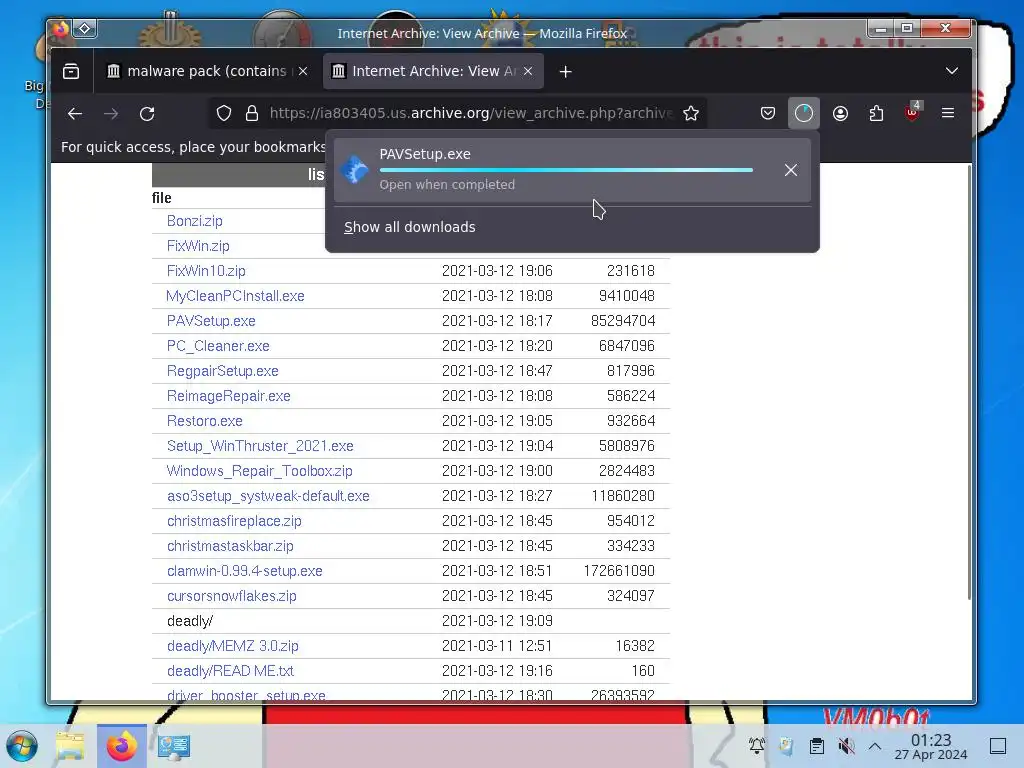Select size value 85294704
This screenshot has height=768, width=1024.
click(x=622, y=321)
